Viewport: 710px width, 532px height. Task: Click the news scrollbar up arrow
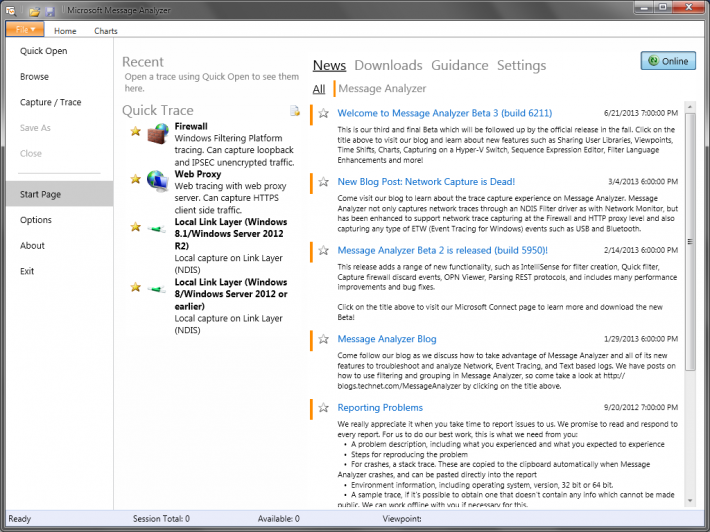(690, 107)
